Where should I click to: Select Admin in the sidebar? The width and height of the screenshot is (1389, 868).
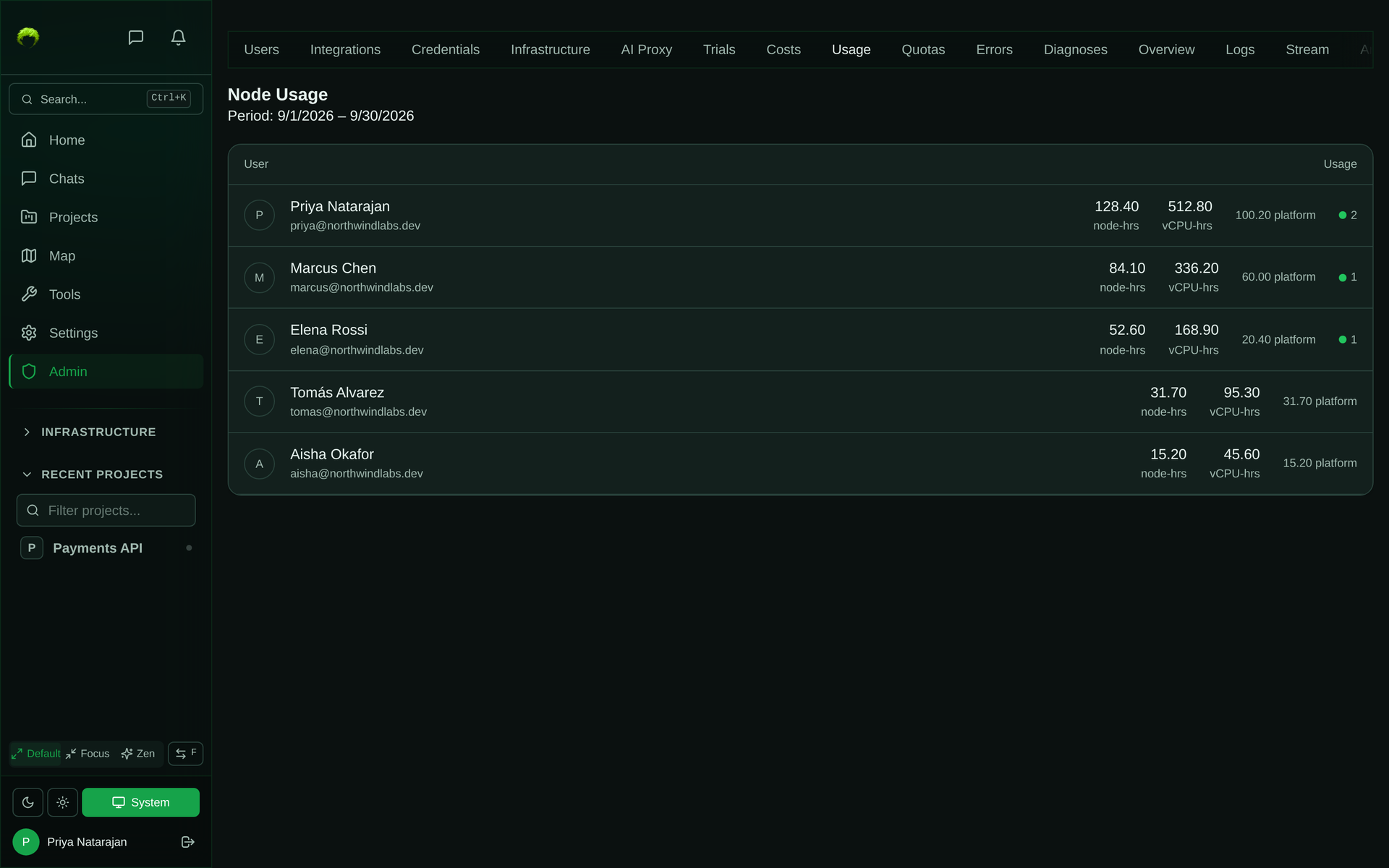pyautogui.click(x=106, y=371)
